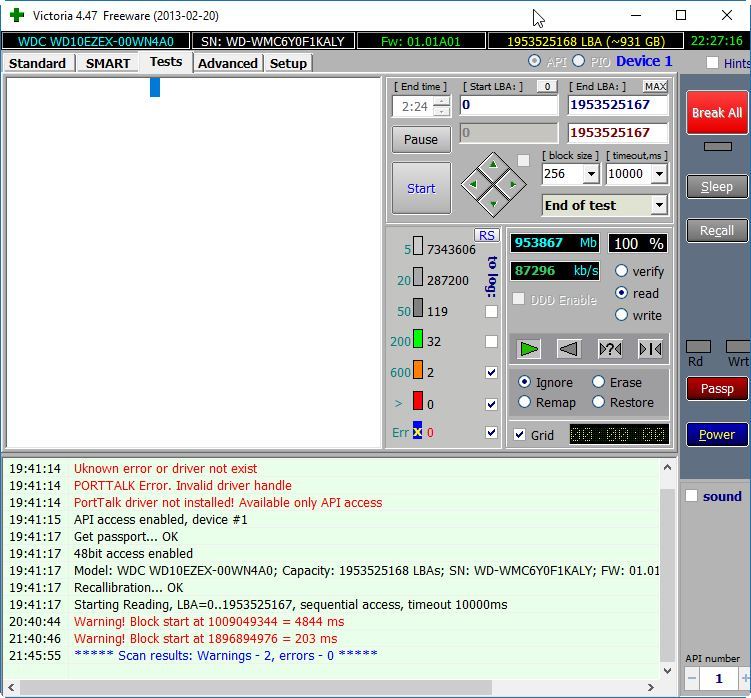Select the Erase radio option
This screenshot has width=751, height=698.
598,382
